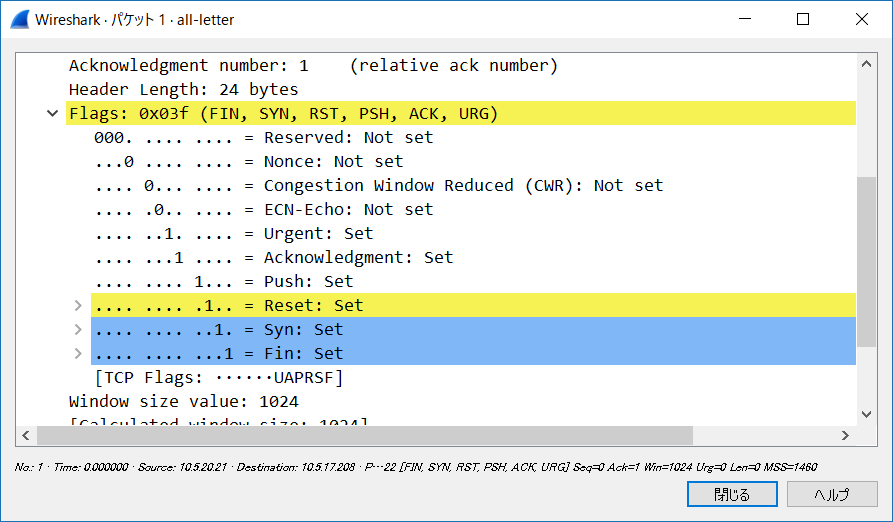Select the Header Length: 24 bytes line
The width and height of the screenshot is (893, 522).
(x=183, y=89)
